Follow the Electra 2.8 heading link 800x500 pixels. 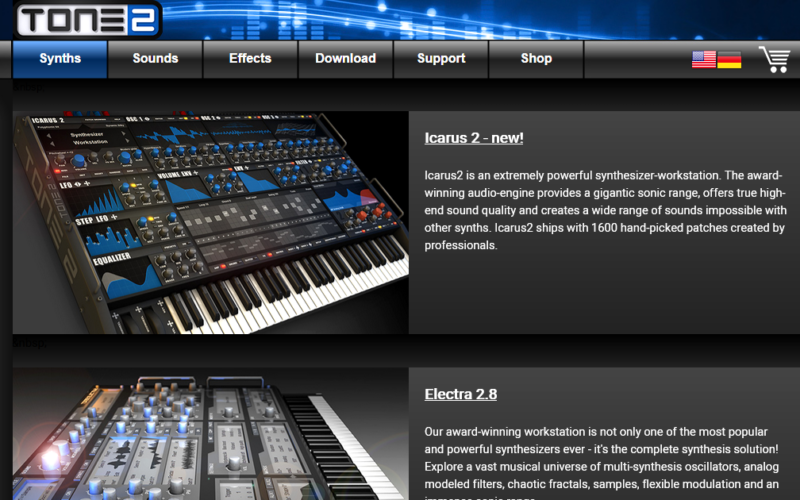460,394
